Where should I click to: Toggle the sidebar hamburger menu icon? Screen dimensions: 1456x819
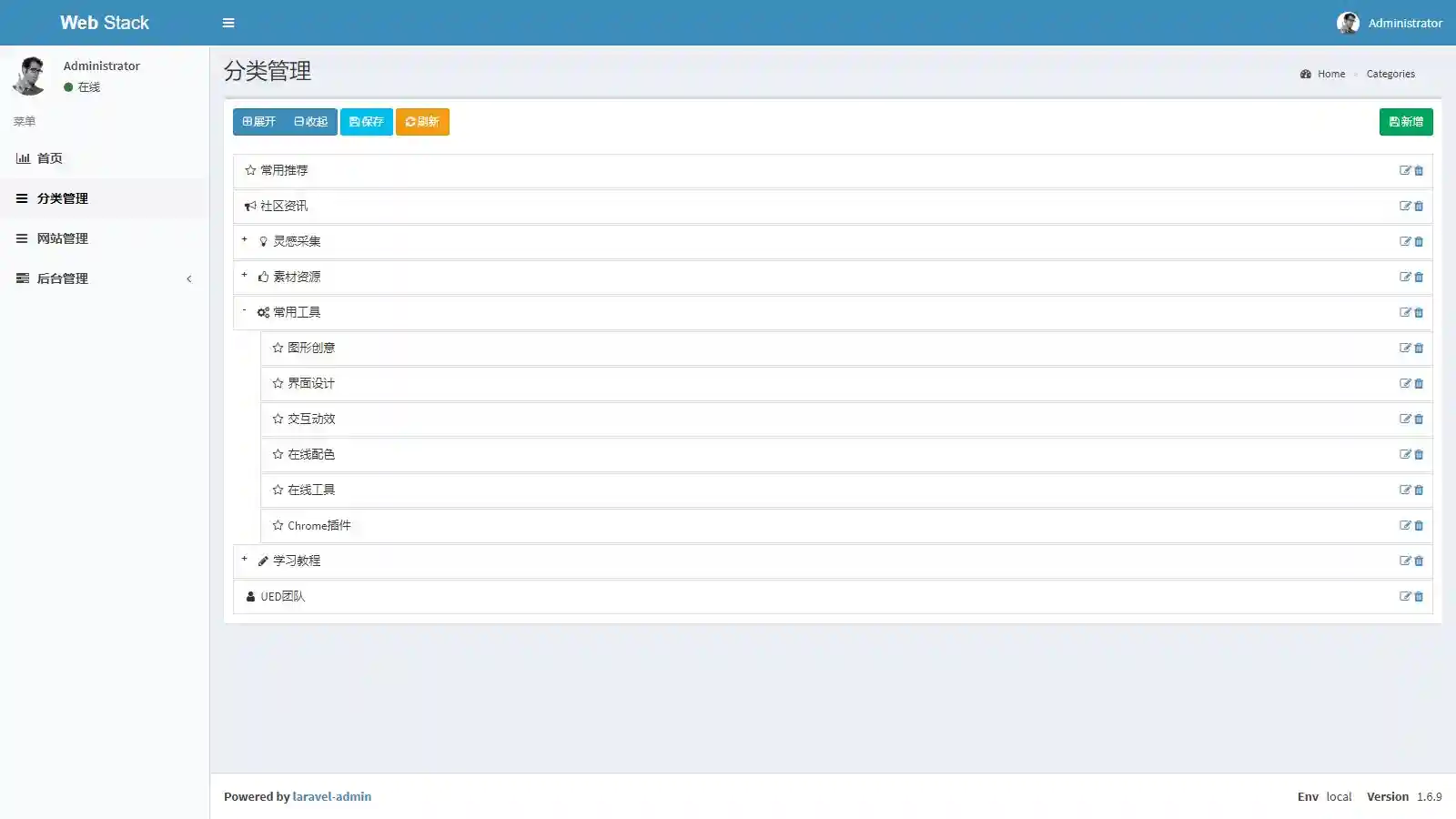228,23
